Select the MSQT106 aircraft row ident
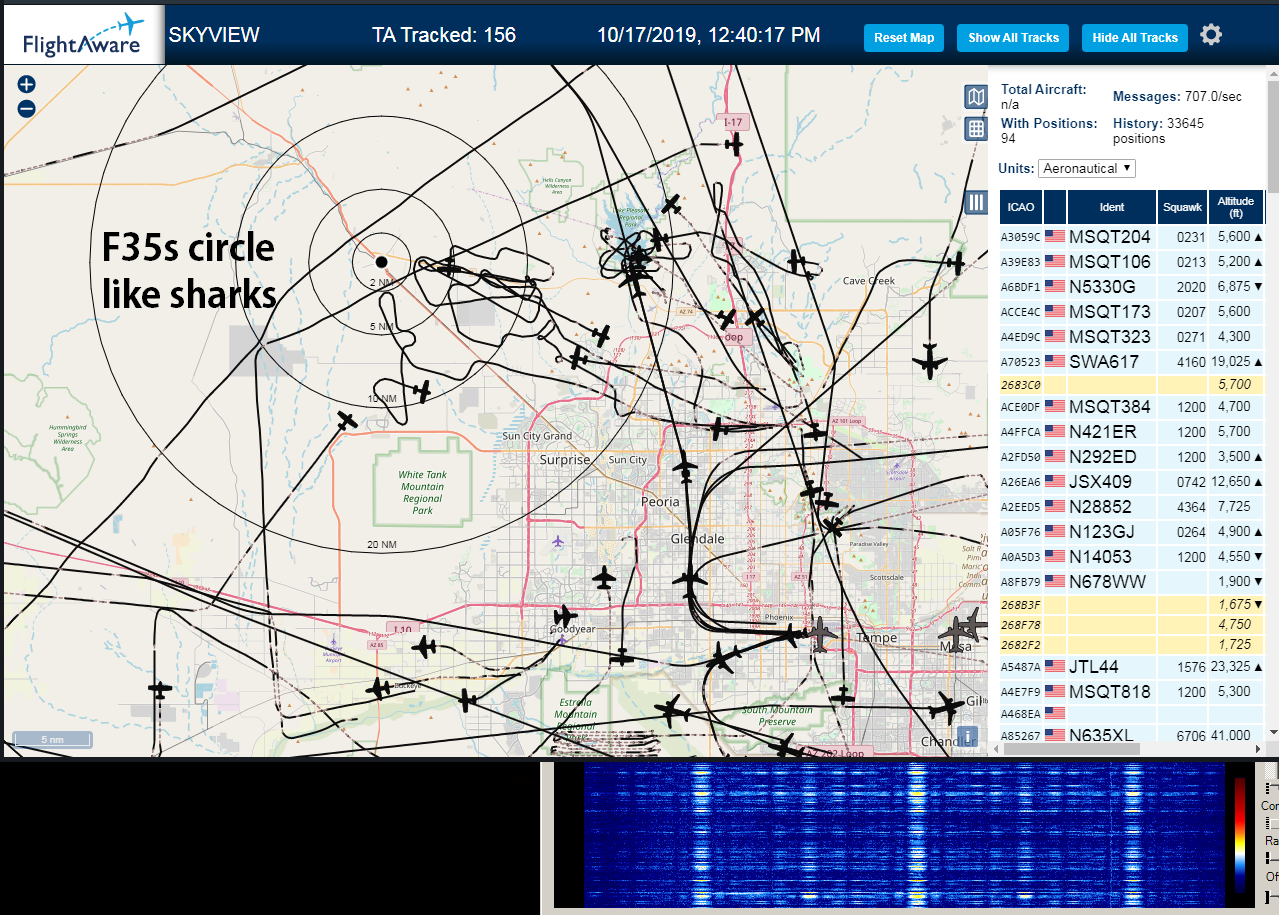This screenshot has height=915, width=1279. click(x=1109, y=262)
